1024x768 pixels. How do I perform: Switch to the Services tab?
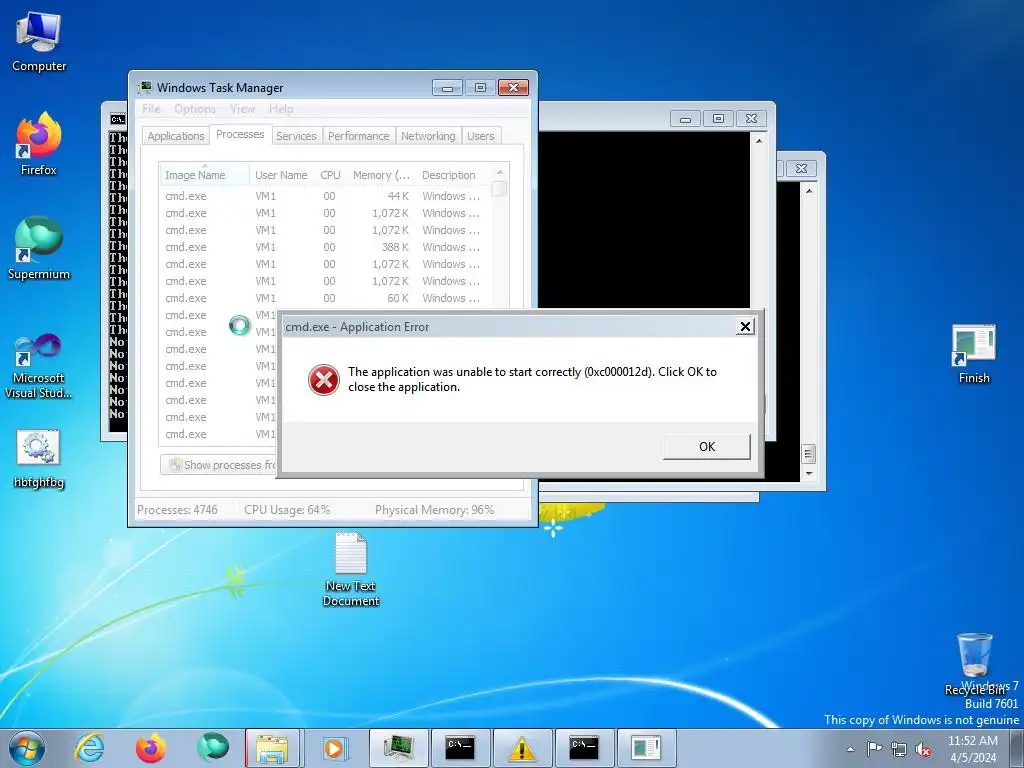point(296,136)
